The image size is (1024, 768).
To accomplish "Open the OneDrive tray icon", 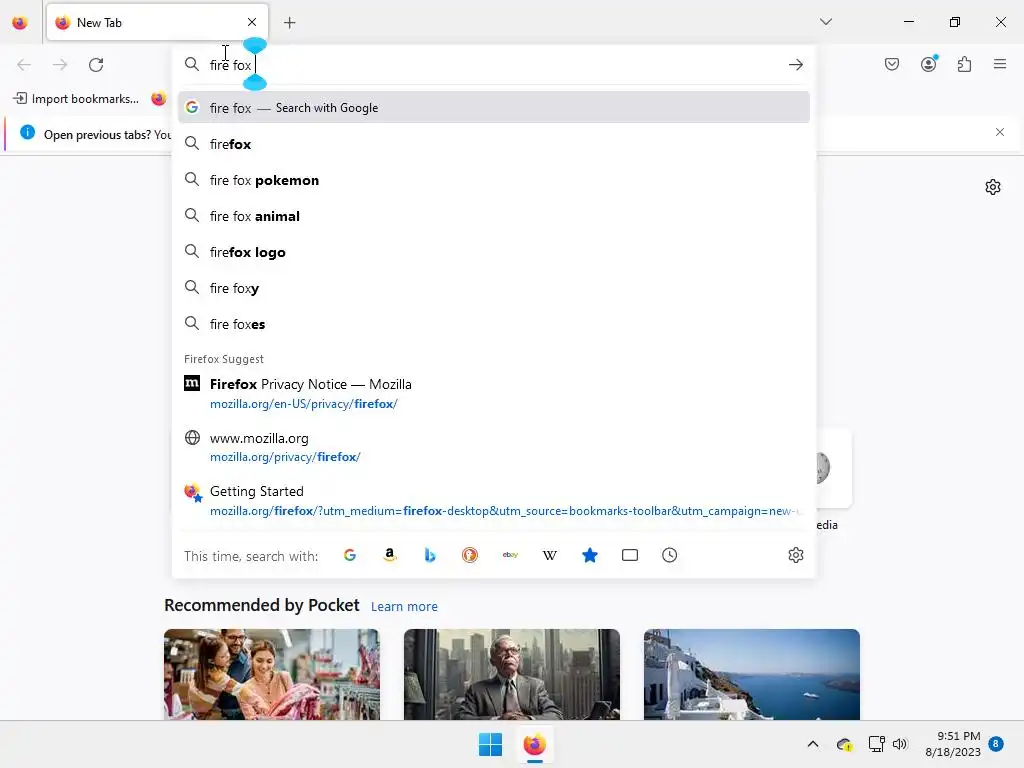I will point(844,744).
